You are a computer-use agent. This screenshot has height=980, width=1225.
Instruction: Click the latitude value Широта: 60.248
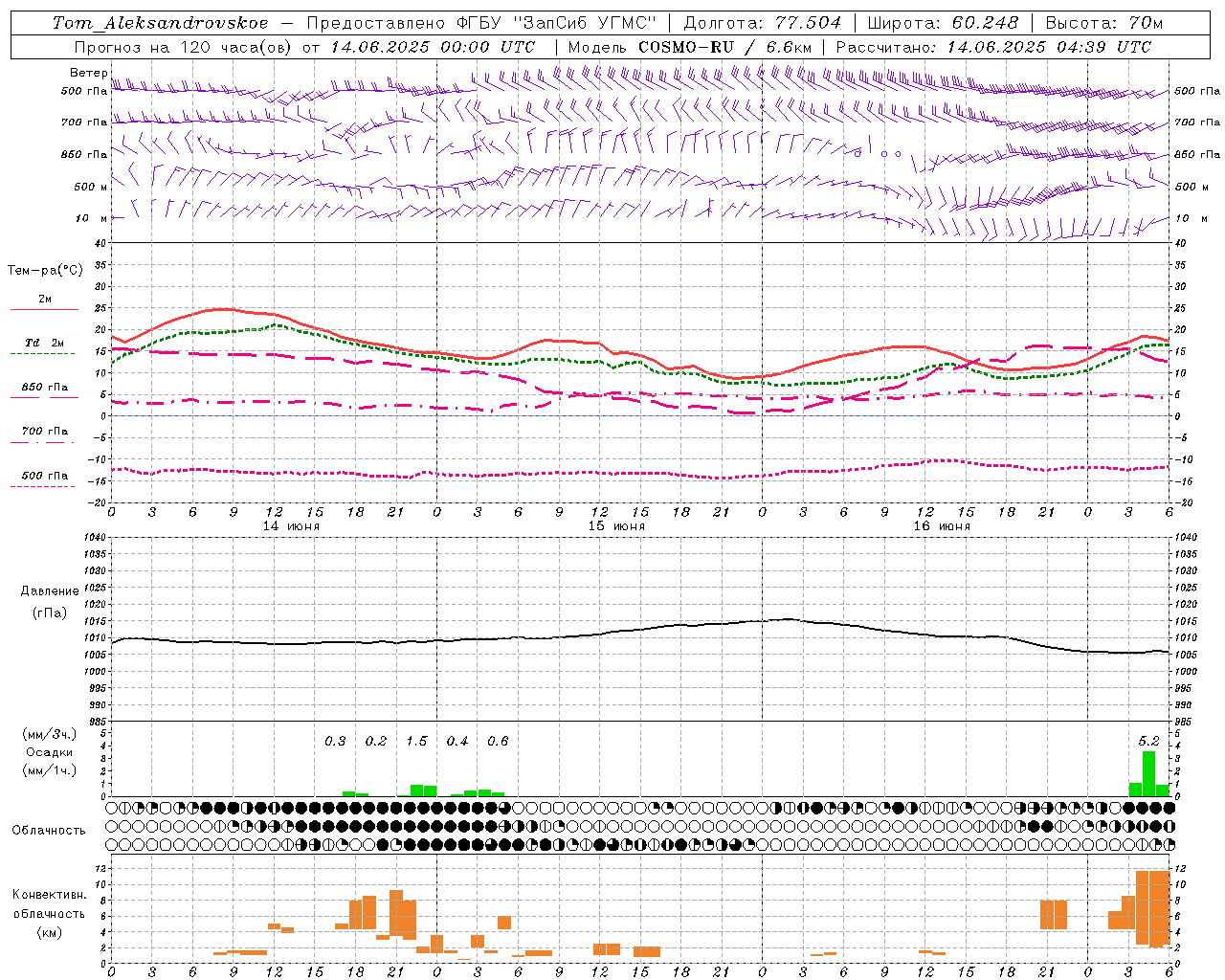point(944,23)
